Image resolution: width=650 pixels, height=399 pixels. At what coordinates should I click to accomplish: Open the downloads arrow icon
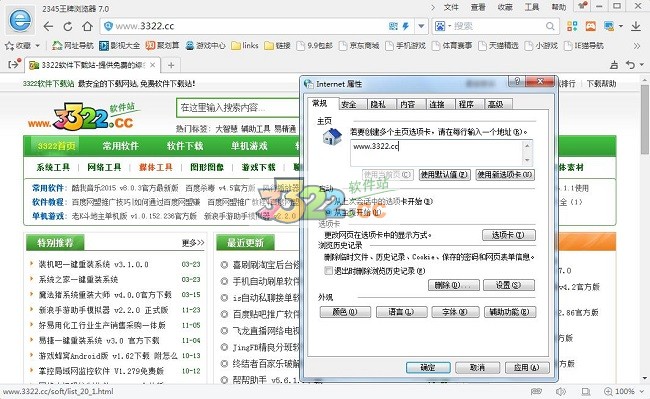pyautogui.click(x=636, y=26)
